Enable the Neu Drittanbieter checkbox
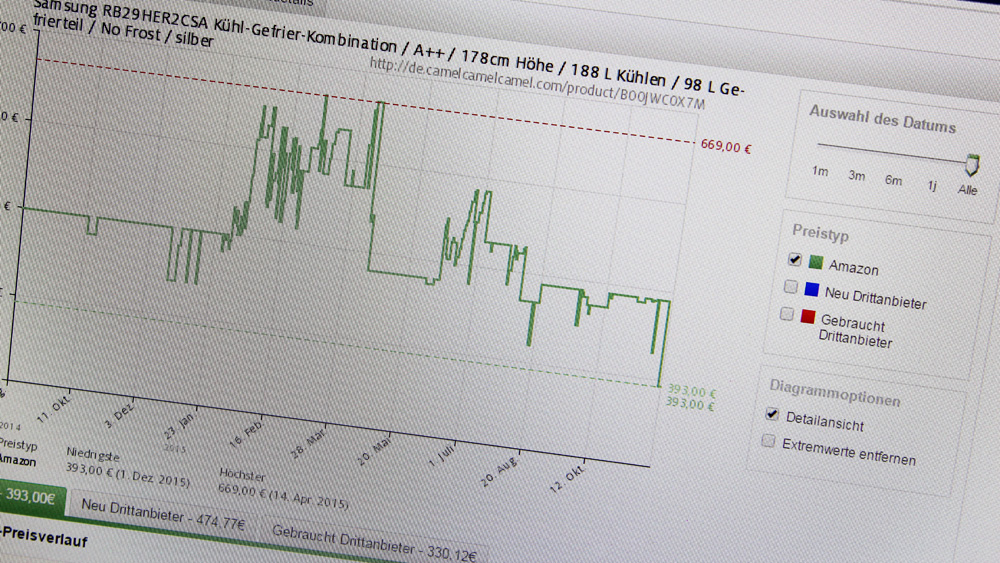This screenshot has height=563, width=1000. pyautogui.click(x=791, y=288)
